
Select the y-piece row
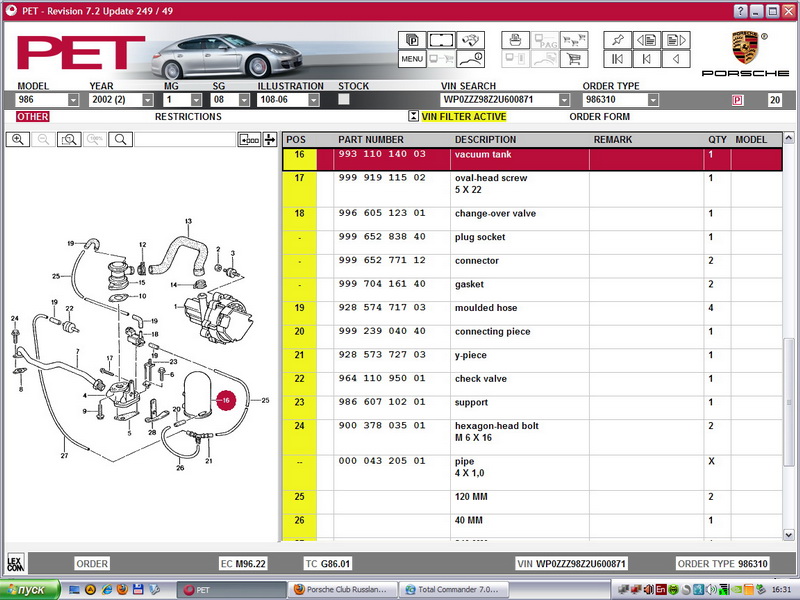pos(532,360)
